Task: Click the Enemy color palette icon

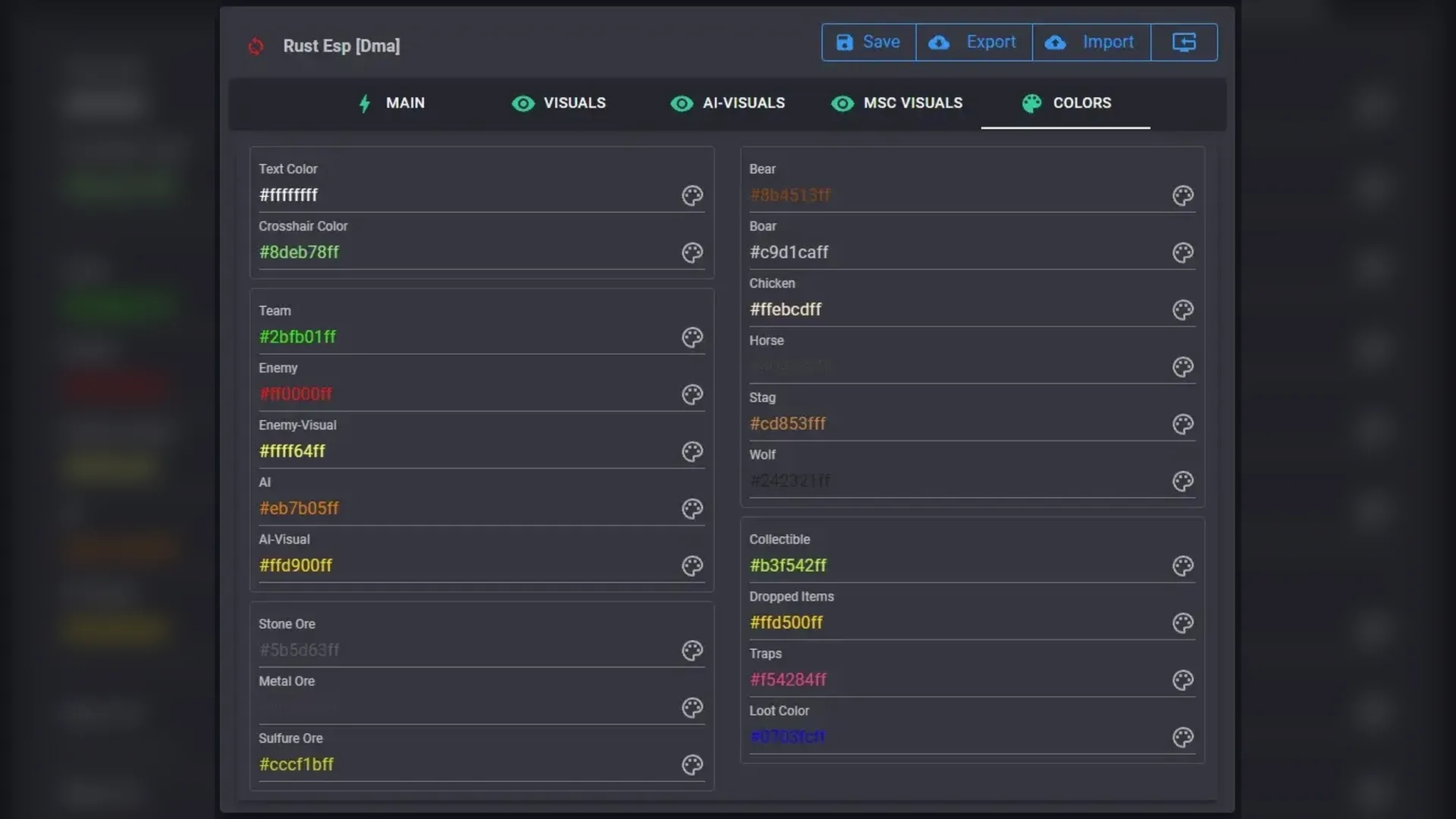Action: (692, 394)
